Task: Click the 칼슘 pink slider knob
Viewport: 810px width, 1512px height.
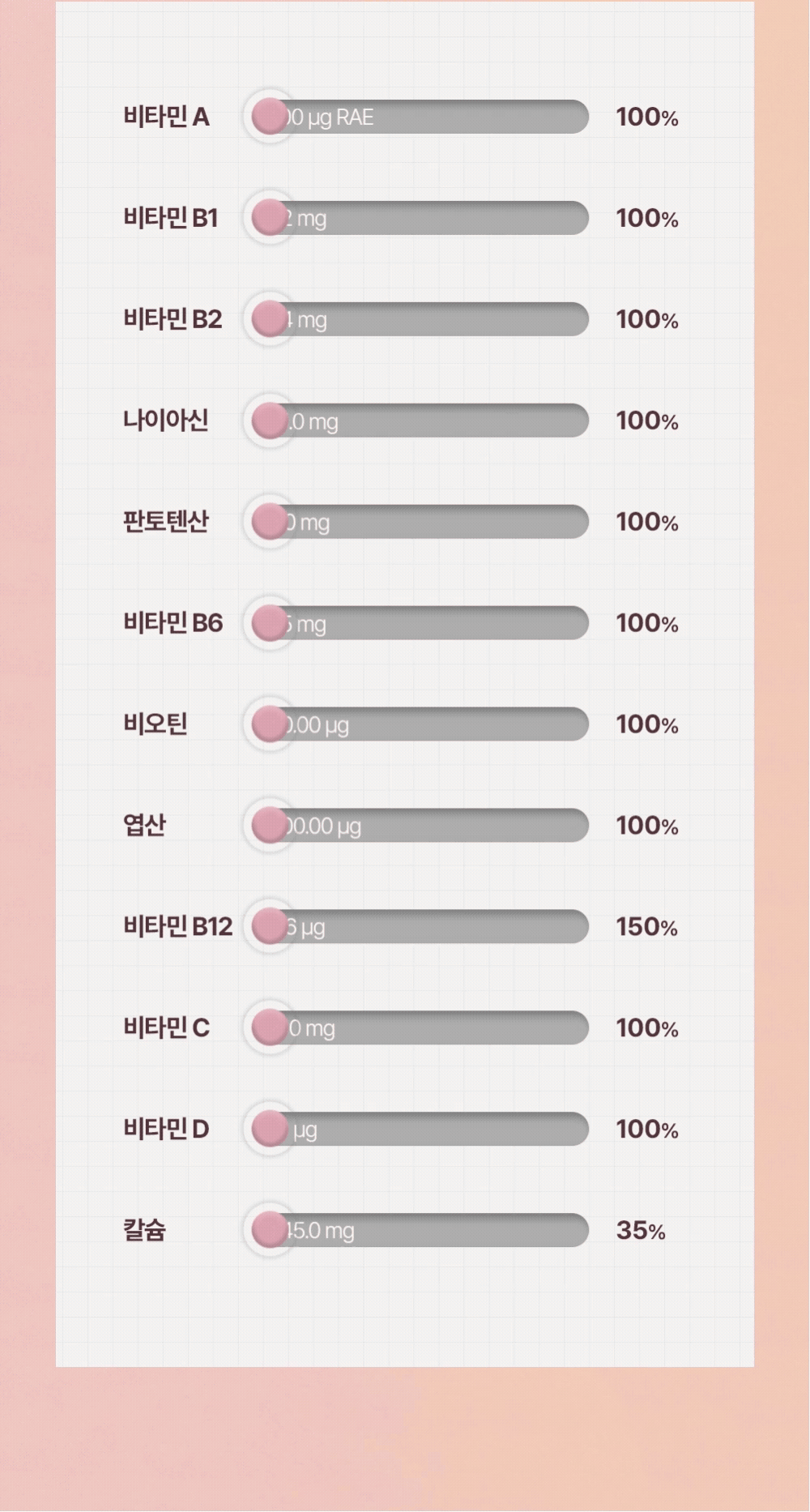Action: tap(269, 1230)
